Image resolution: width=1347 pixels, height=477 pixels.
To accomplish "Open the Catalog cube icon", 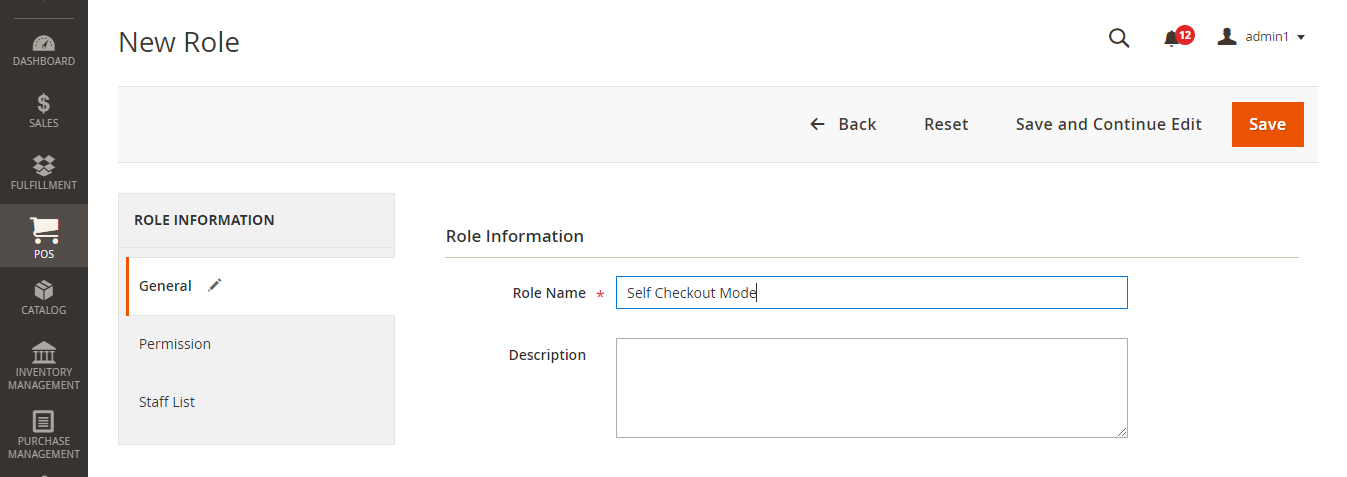I will point(43,291).
